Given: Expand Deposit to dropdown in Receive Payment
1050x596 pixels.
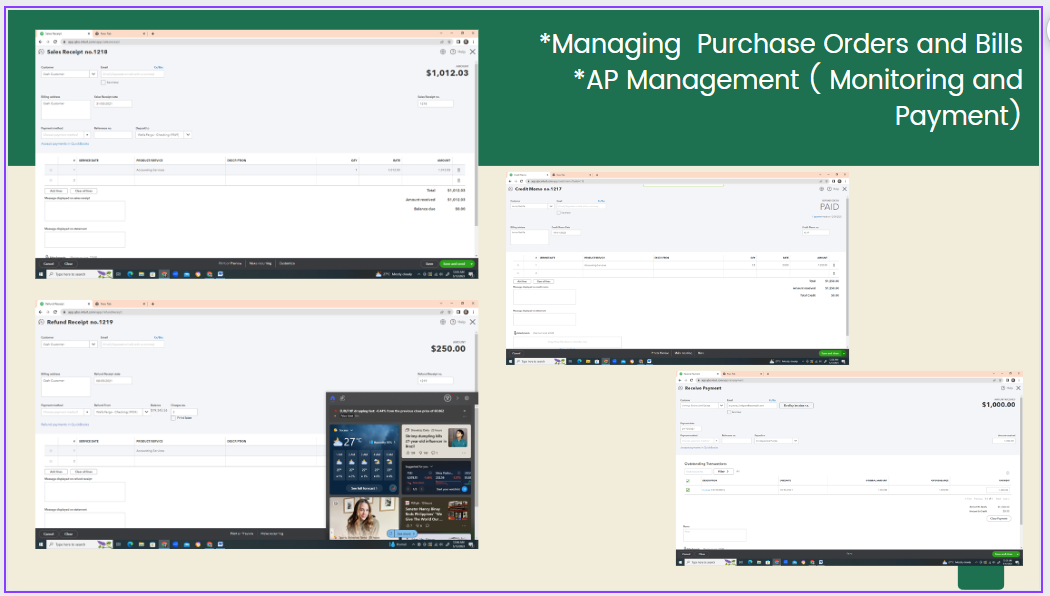Looking at the screenshot, I should coord(796,441).
